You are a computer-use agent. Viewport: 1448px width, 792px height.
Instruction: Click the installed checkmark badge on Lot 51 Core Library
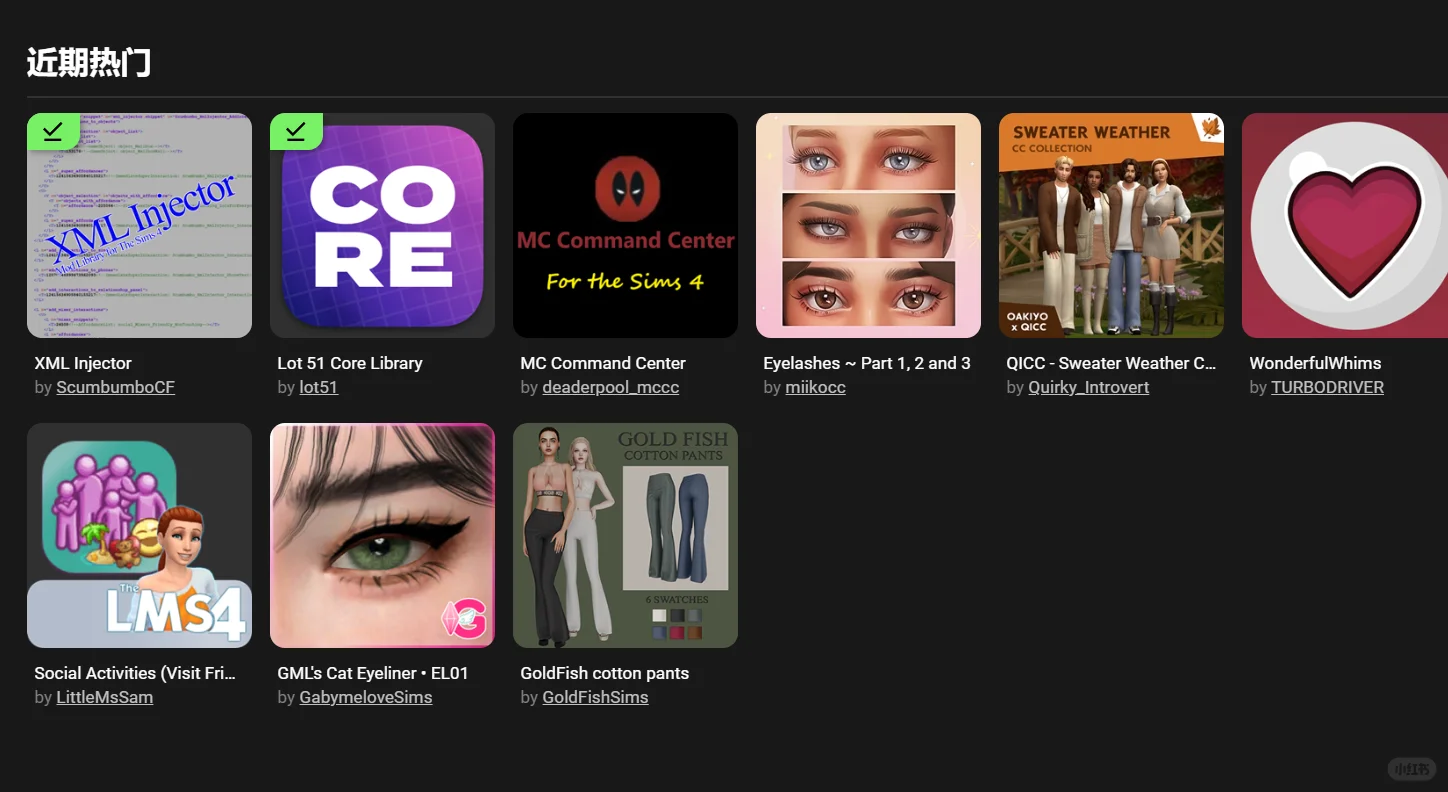296,131
